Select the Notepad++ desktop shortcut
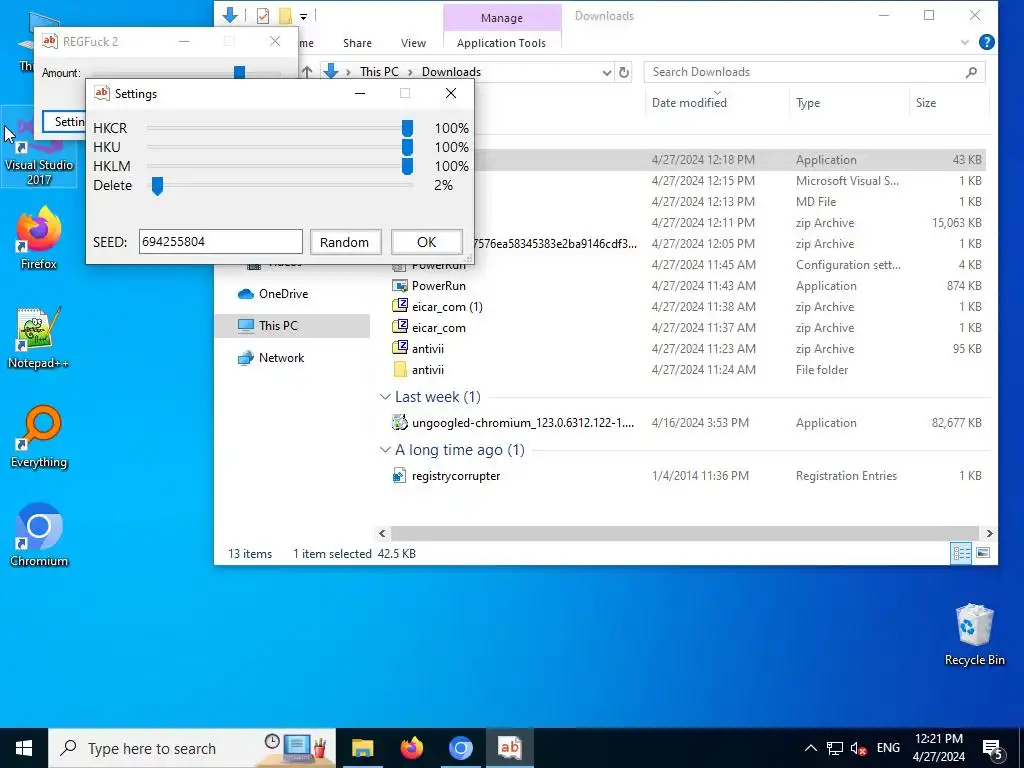This screenshot has width=1024, height=768. click(x=39, y=338)
